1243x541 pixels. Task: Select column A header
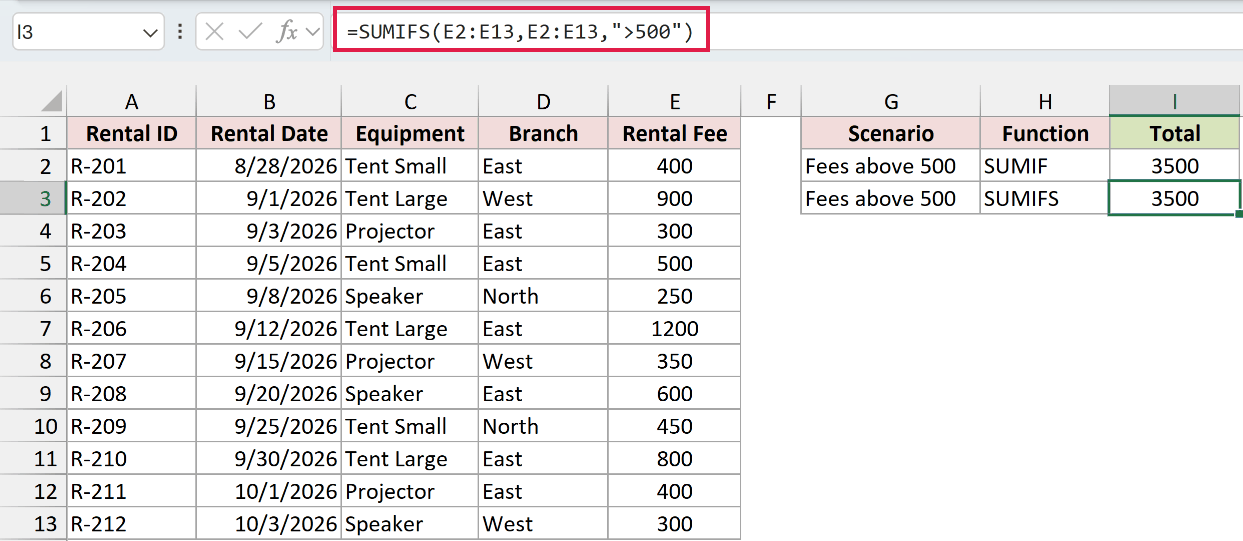tap(131, 101)
